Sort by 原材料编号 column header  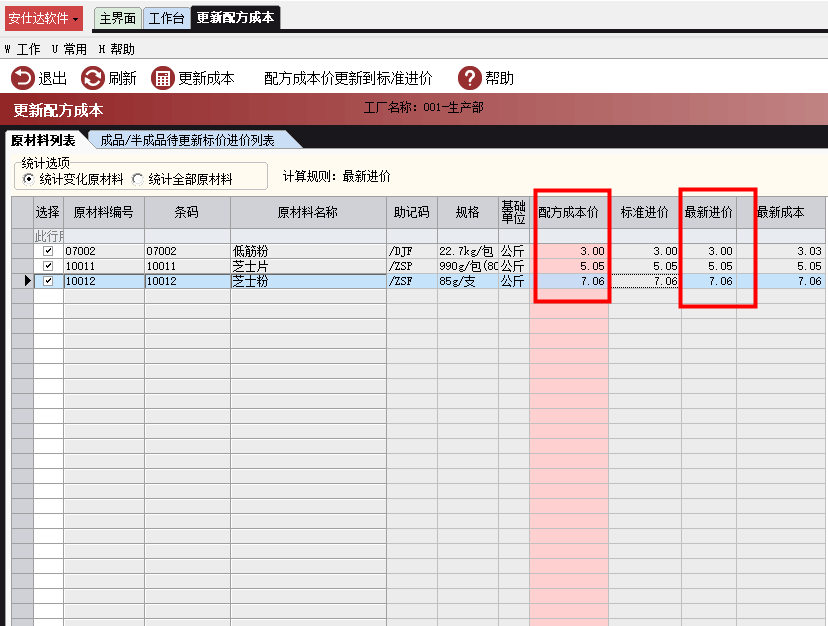[104, 212]
